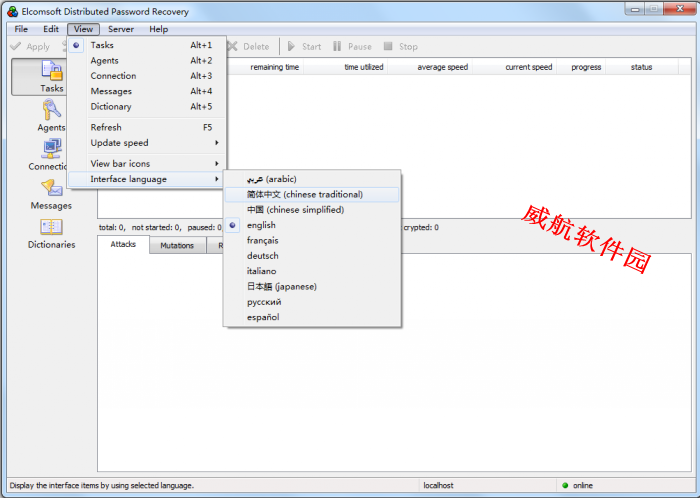Click localhost in the status bar

pos(438,486)
